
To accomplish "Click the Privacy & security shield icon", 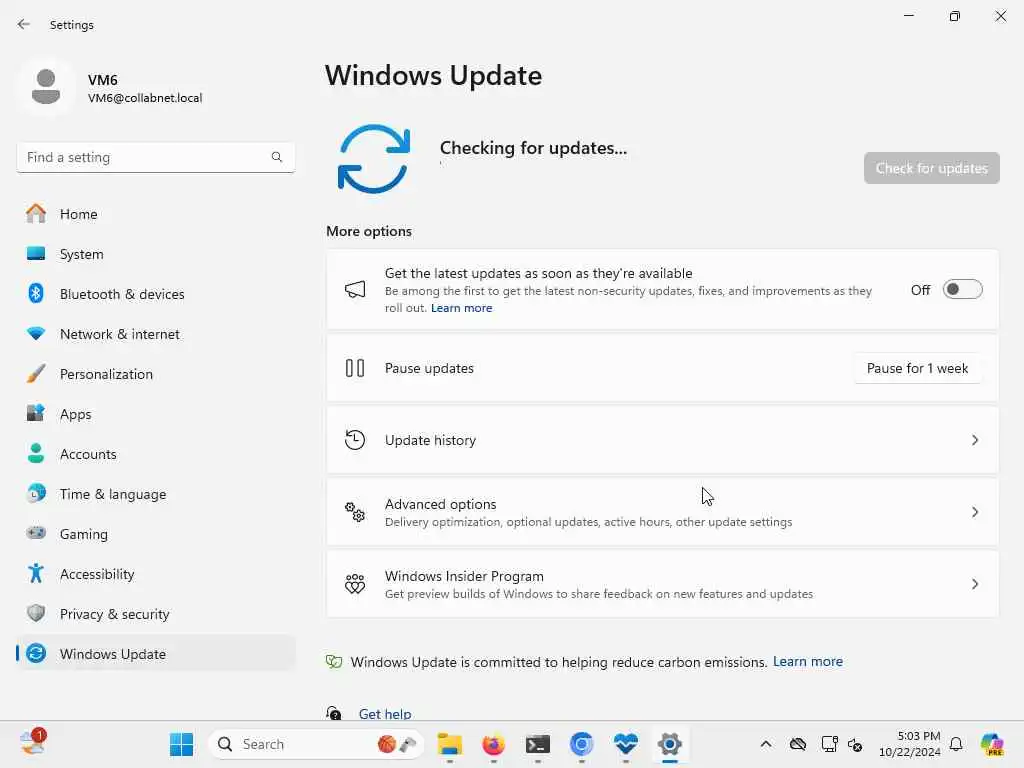I will 36,613.
